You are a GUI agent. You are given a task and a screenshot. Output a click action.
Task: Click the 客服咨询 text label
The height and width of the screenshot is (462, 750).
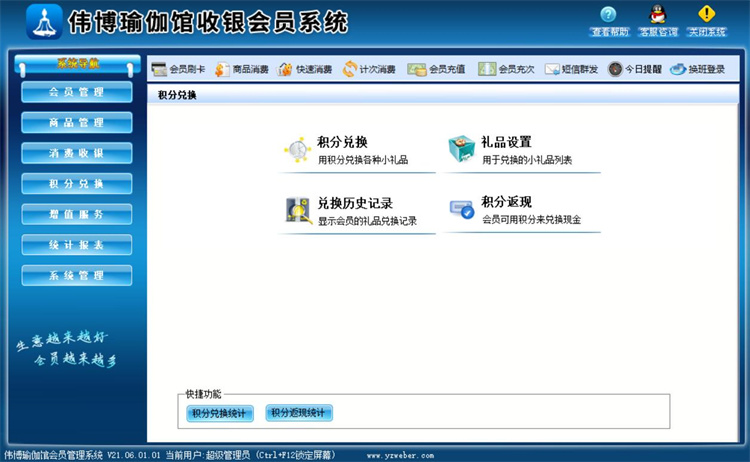coord(659,32)
